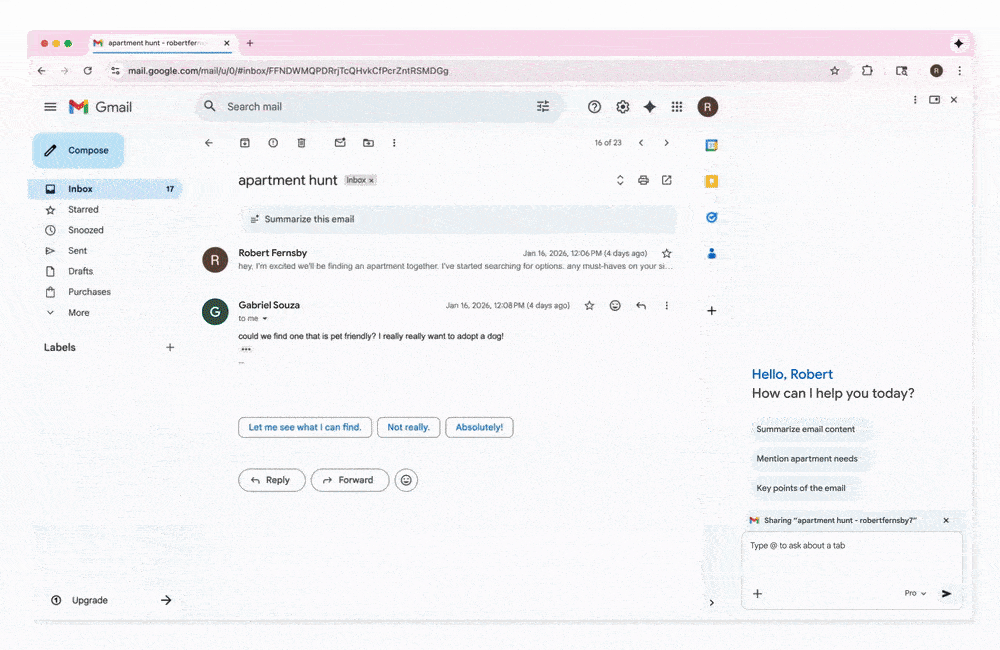Open the Google apps grid
This screenshot has height=650, width=1000.
point(677,106)
